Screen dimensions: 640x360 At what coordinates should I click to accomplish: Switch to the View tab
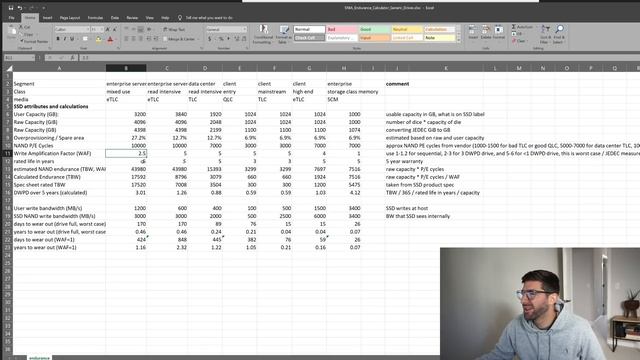coord(149,18)
